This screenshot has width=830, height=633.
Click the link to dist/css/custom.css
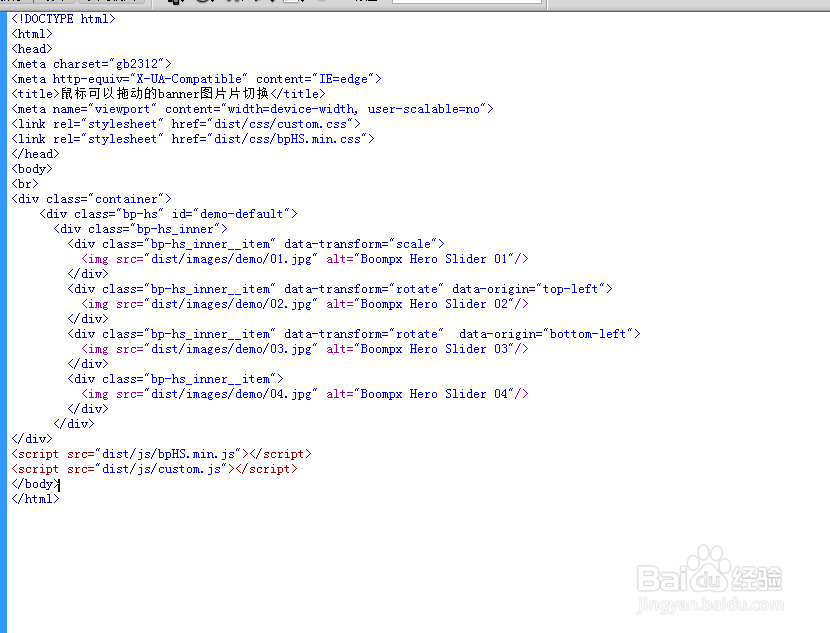coord(186,124)
